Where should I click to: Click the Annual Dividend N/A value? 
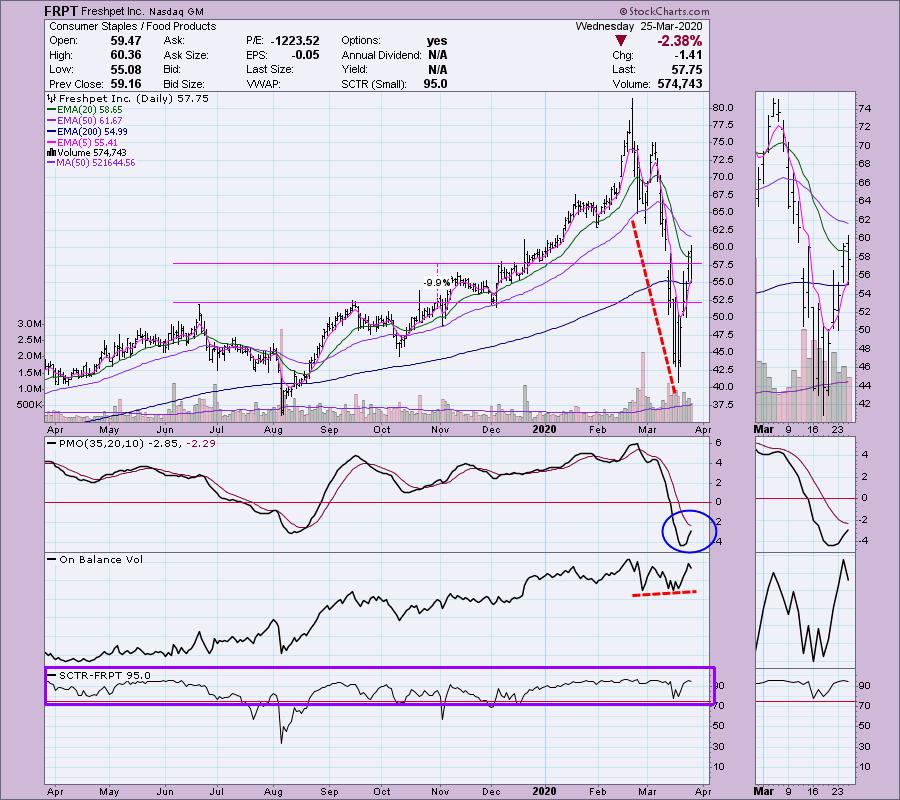point(437,55)
